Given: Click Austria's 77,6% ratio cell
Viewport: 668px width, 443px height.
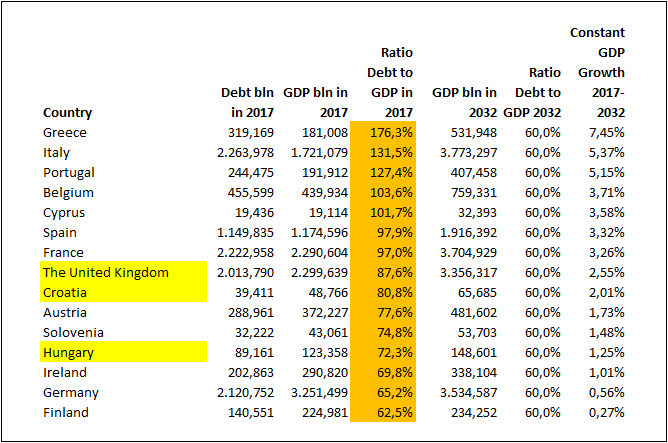Looking at the screenshot, I should (x=393, y=312).
